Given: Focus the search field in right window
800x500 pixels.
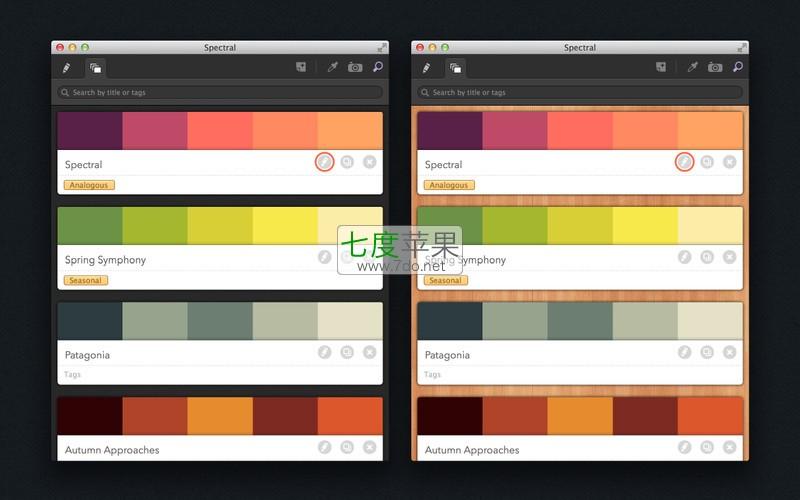Looking at the screenshot, I should pos(580,92).
